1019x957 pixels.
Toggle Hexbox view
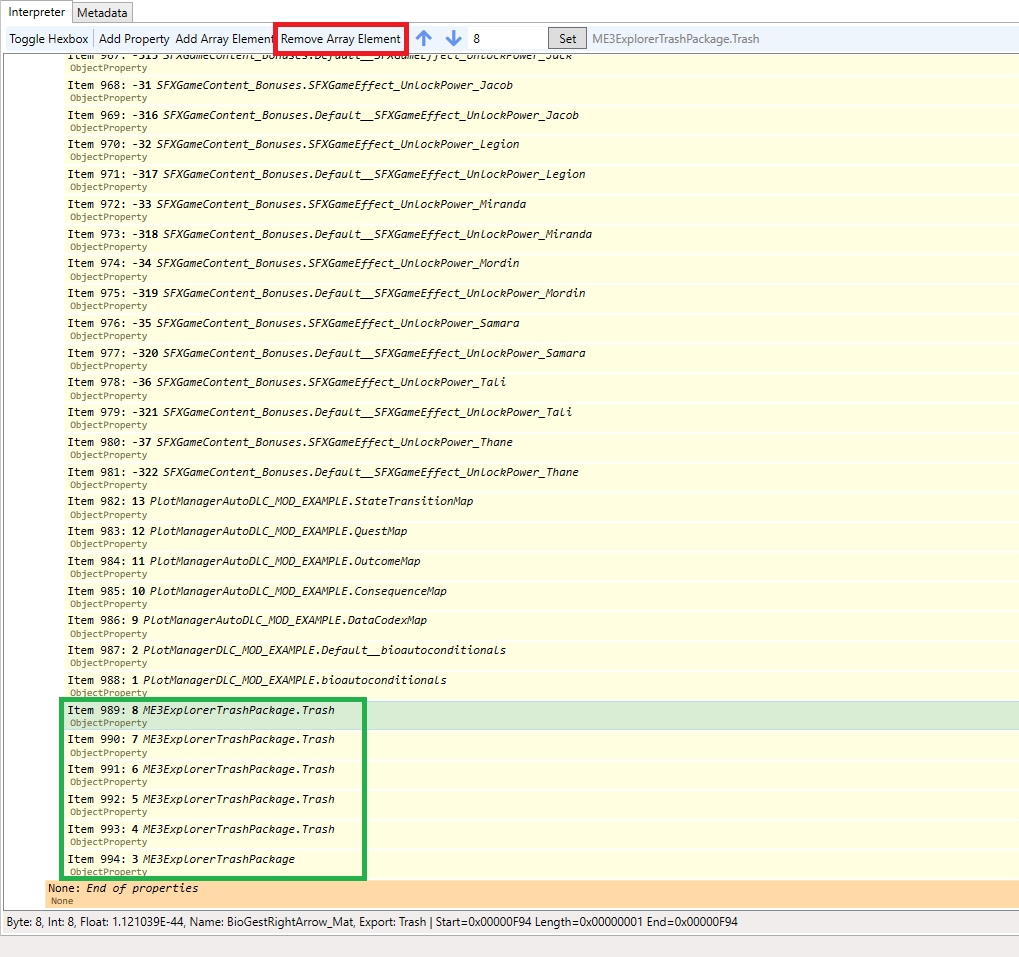[49, 39]
